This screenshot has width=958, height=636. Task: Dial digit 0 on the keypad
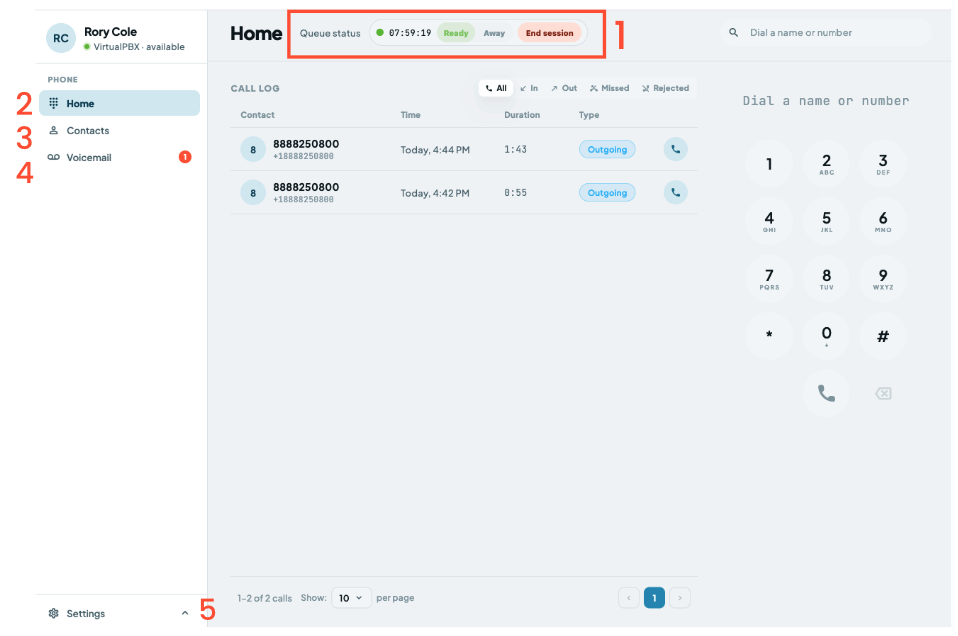click(826, 335)
